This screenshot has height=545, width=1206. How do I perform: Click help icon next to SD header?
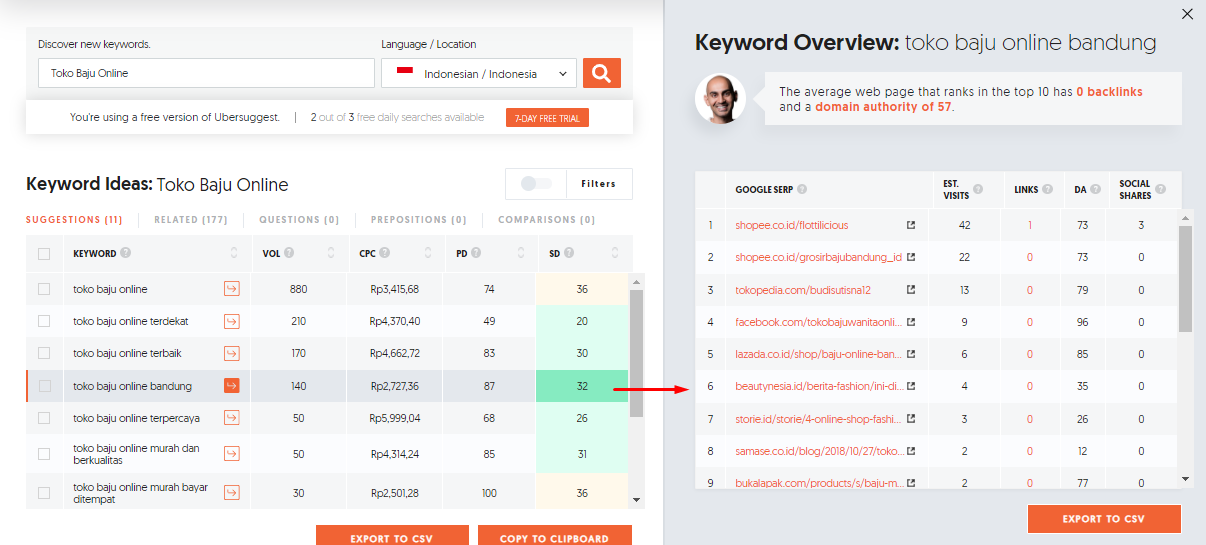coord(569,254)
